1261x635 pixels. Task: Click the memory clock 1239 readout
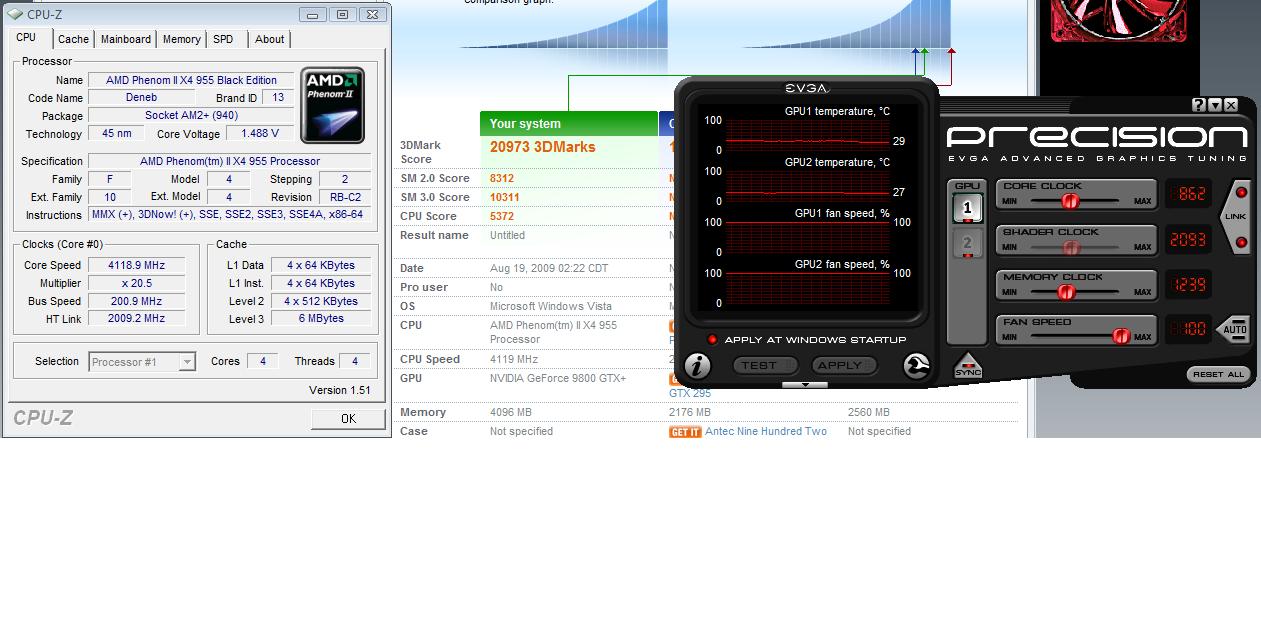pyautogui.click(x=1187, y=284)
